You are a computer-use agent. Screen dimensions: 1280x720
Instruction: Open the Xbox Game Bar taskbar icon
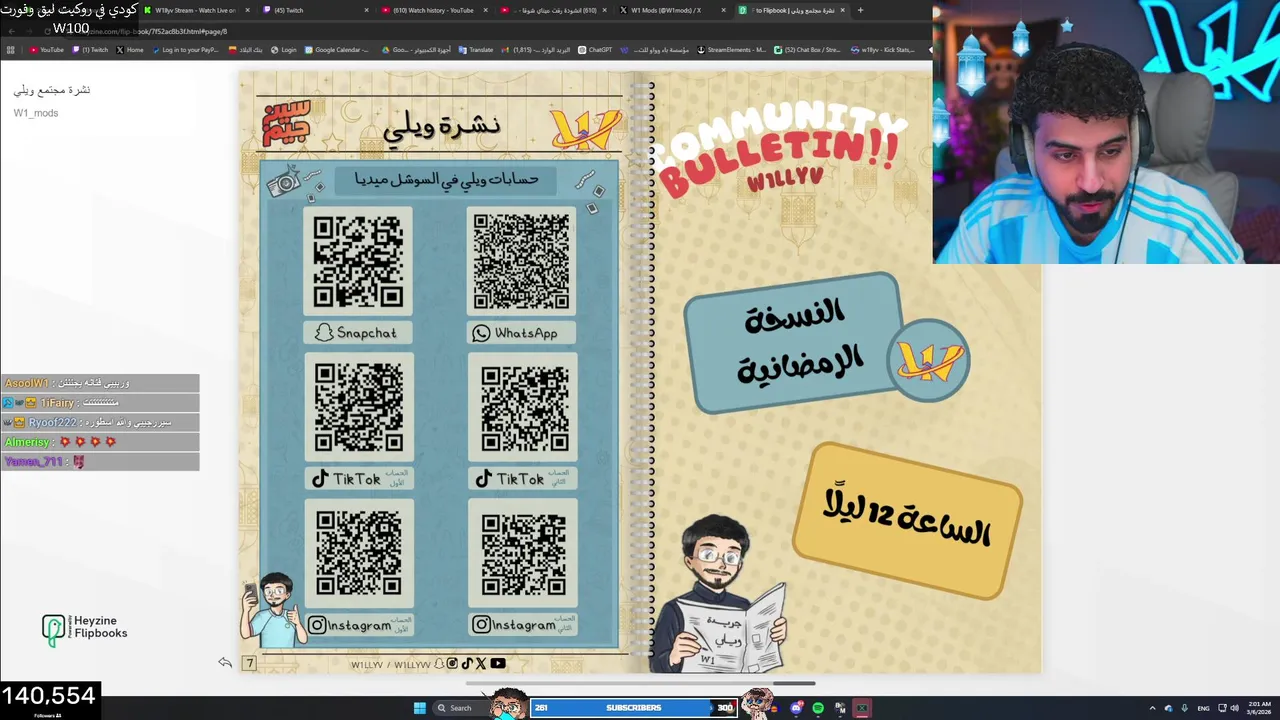pyautogui.click(x=862, y=708)
